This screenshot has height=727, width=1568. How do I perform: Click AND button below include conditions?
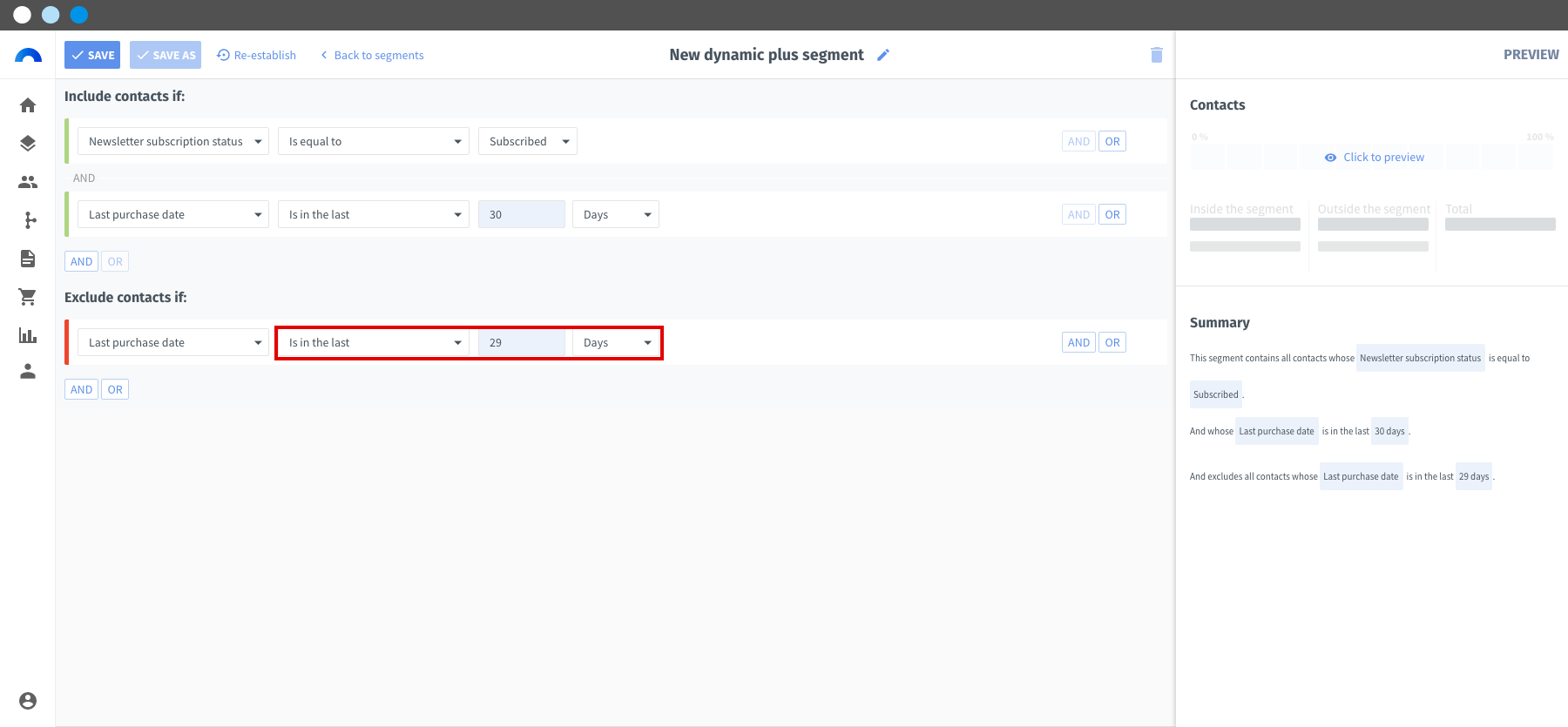point(81,261)
